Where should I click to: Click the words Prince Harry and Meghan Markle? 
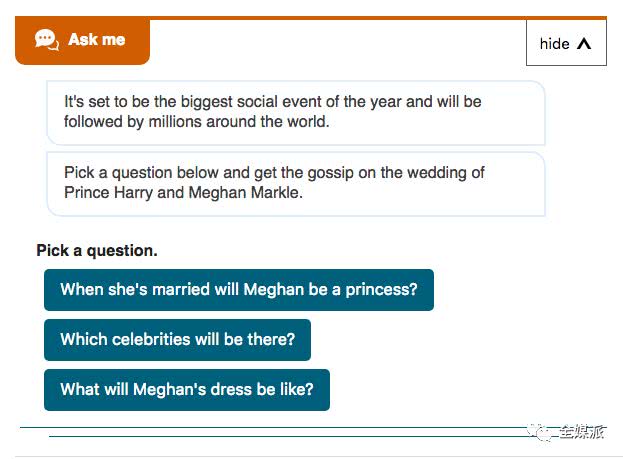tap(181, 193)
